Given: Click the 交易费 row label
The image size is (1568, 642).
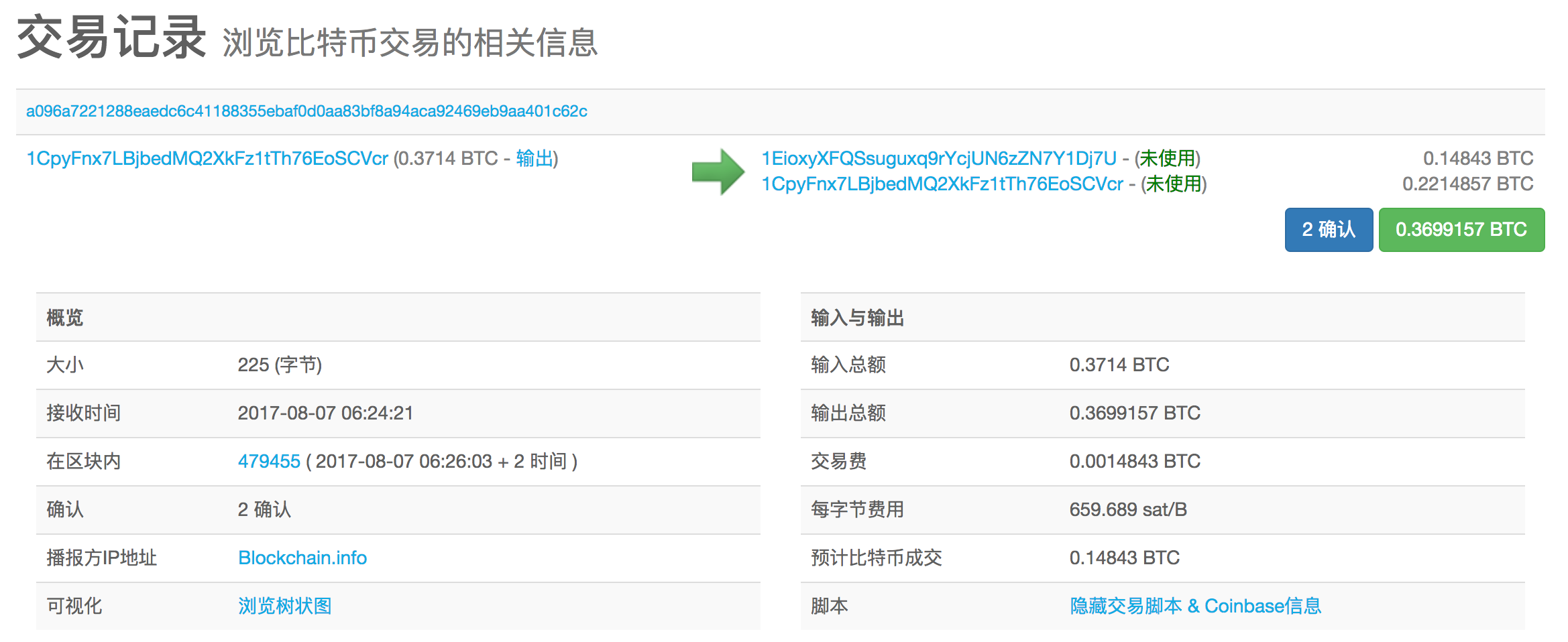Looking at the screenshot, I should [x=839, y=462].
